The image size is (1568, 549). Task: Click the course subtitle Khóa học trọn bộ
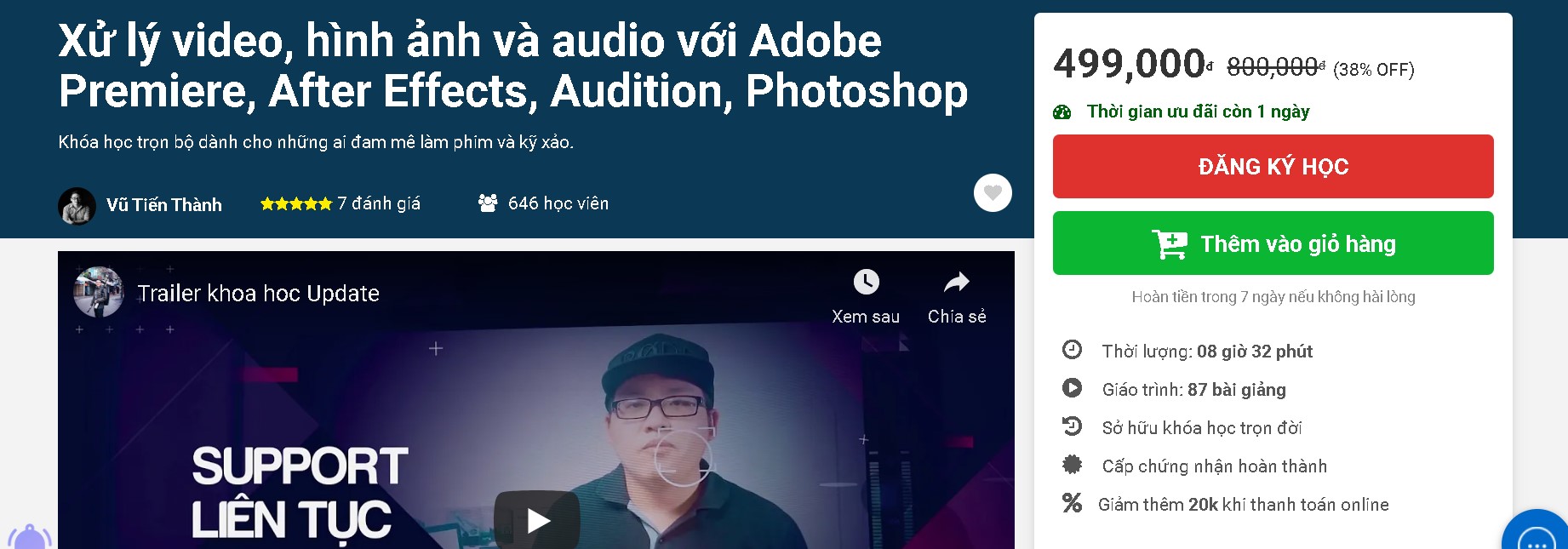(x=316, y=142)
